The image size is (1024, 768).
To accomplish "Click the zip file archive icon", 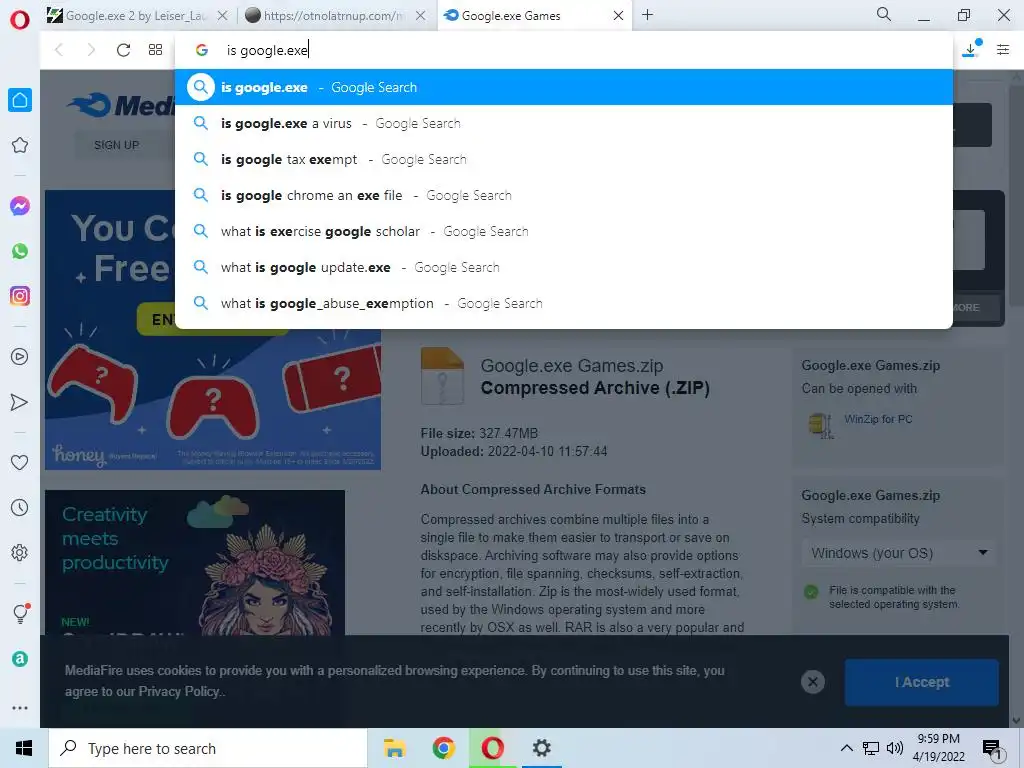I will [x=442, y=376].
